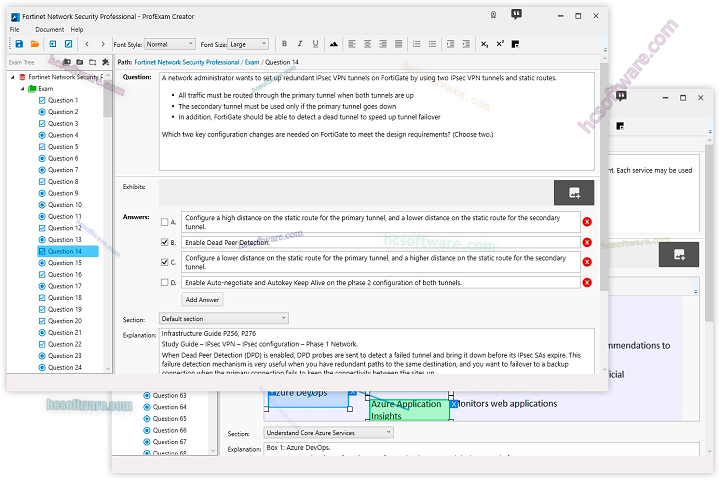Click the Edit document icon
This screenshot has height=480, width=720.
coord(68,44)
